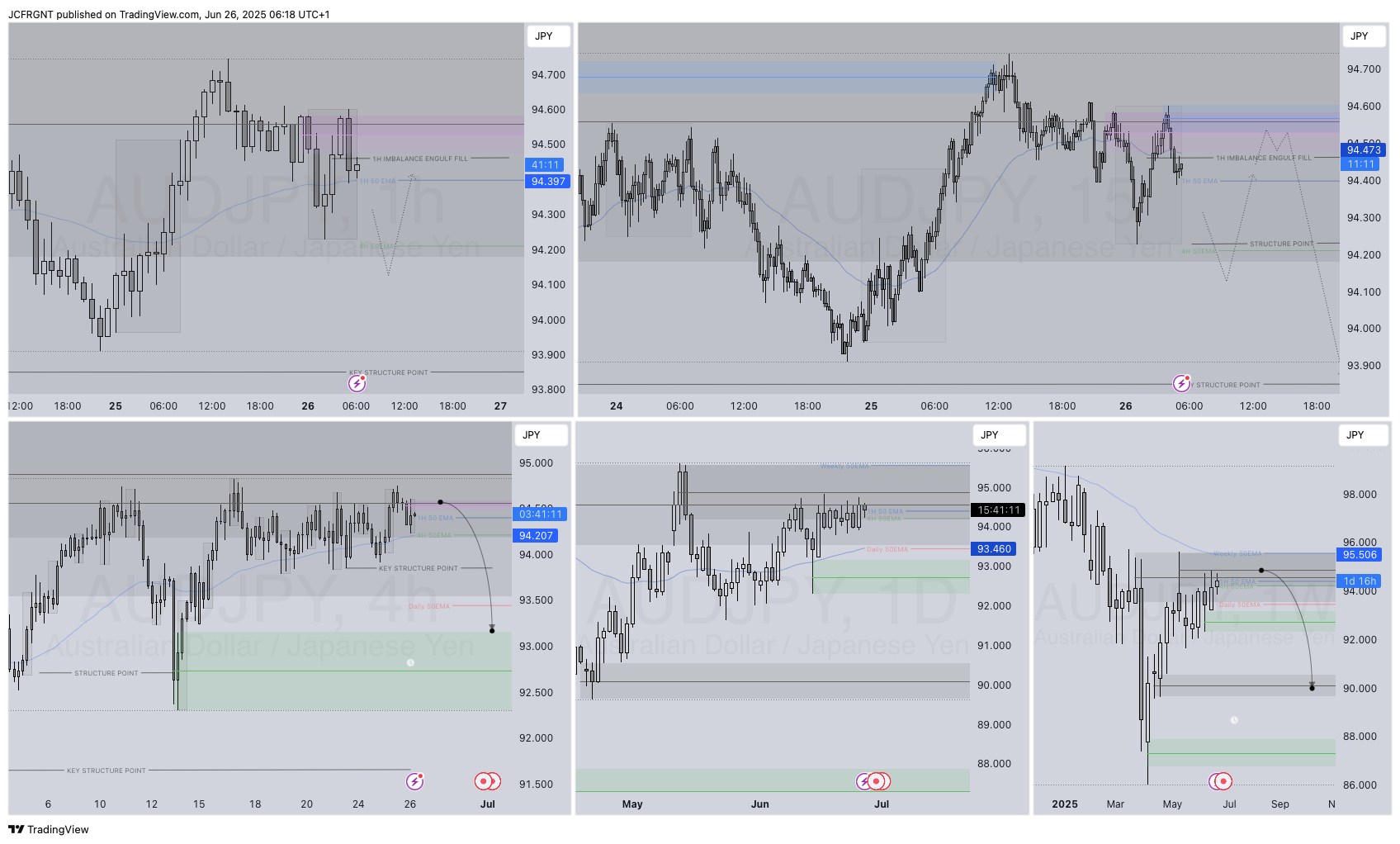Click the '1H 50 EMA' label on the 1h chart
This screenshot has height=844, width=1400.
point(377,181)
